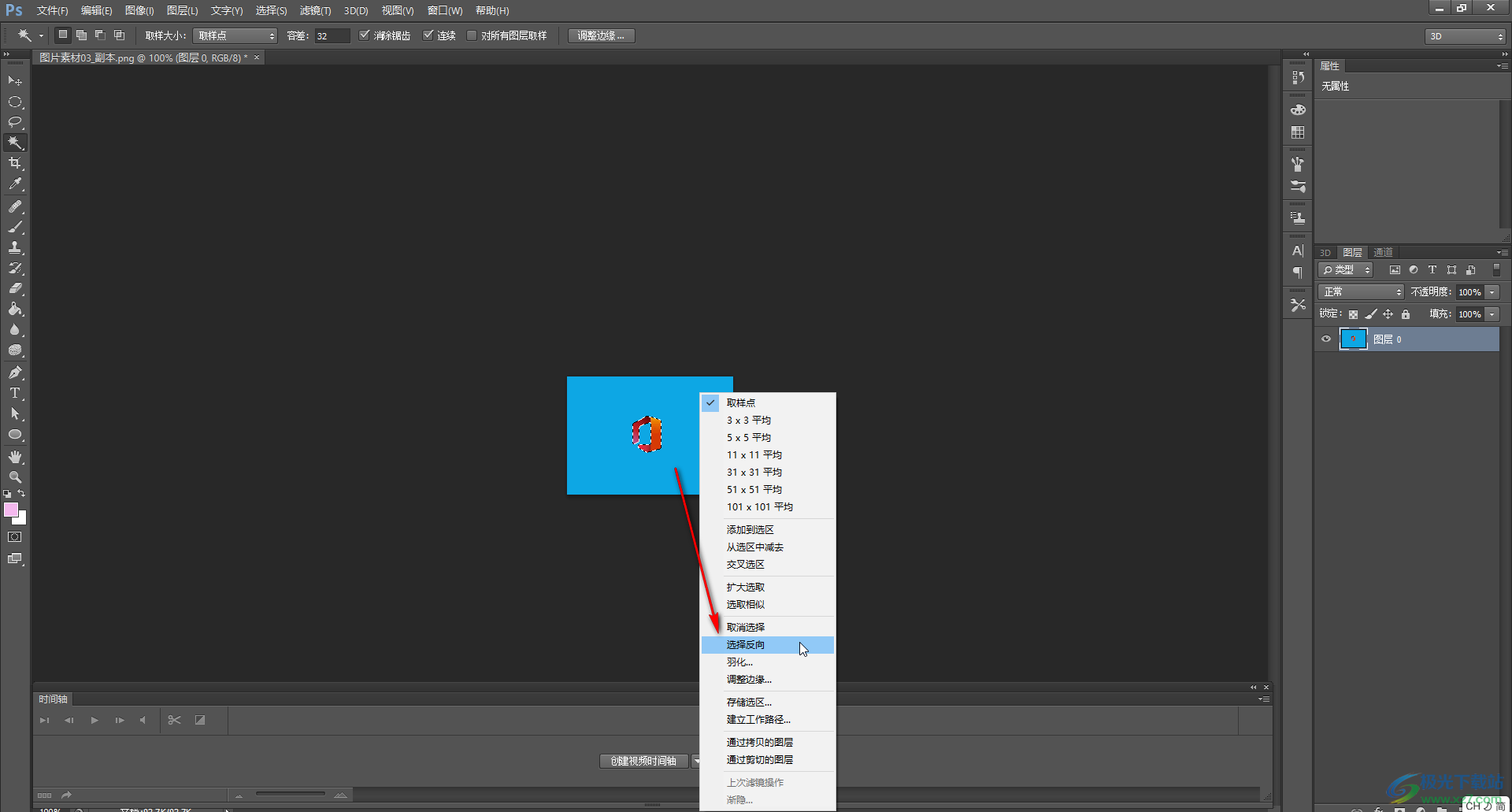Select the History Brush tool

(15, 268)
